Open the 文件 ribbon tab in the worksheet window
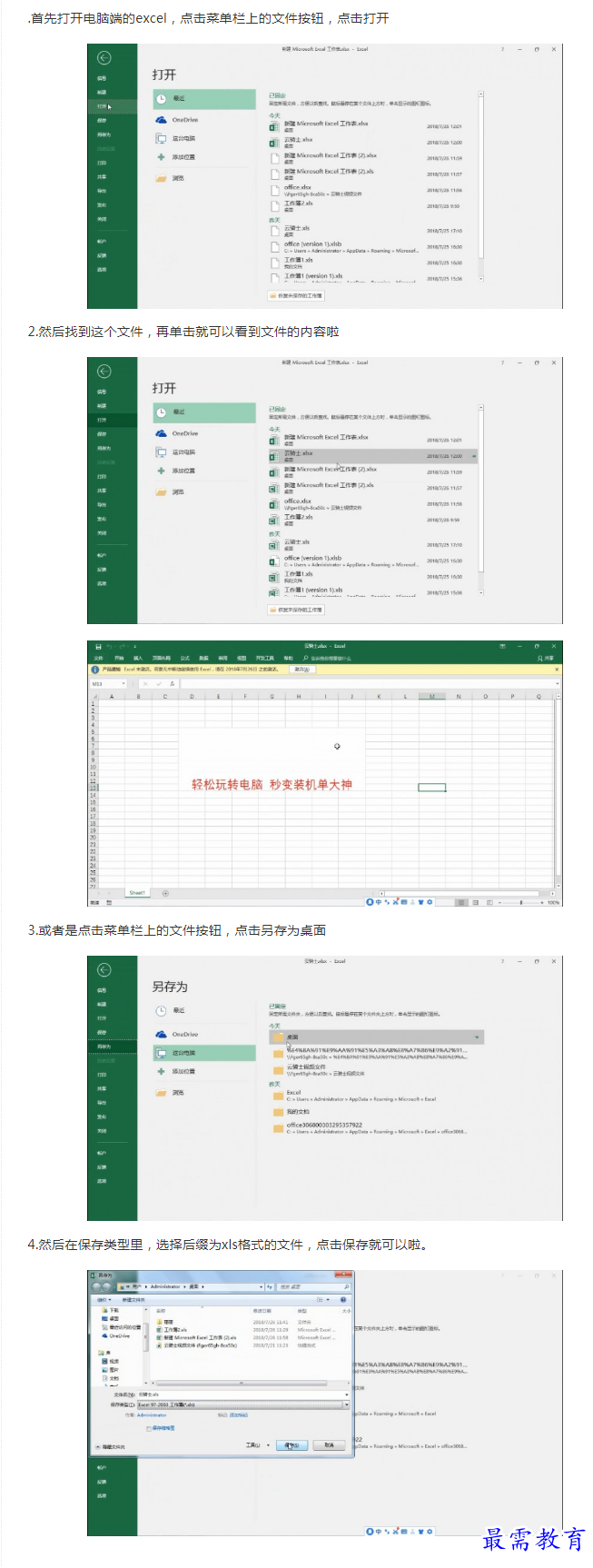This screenshot has height=1568, width=593. tap(97, 658)
